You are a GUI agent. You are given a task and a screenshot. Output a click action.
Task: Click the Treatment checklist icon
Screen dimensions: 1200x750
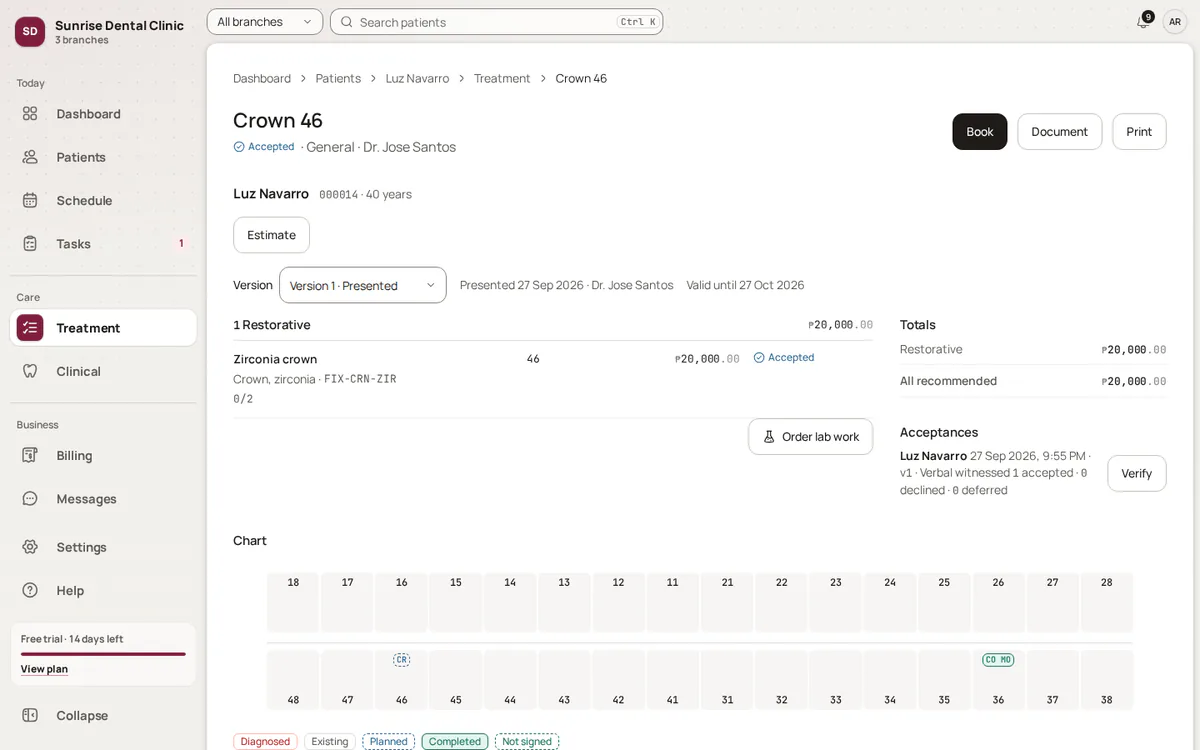[x=30, y=328]
